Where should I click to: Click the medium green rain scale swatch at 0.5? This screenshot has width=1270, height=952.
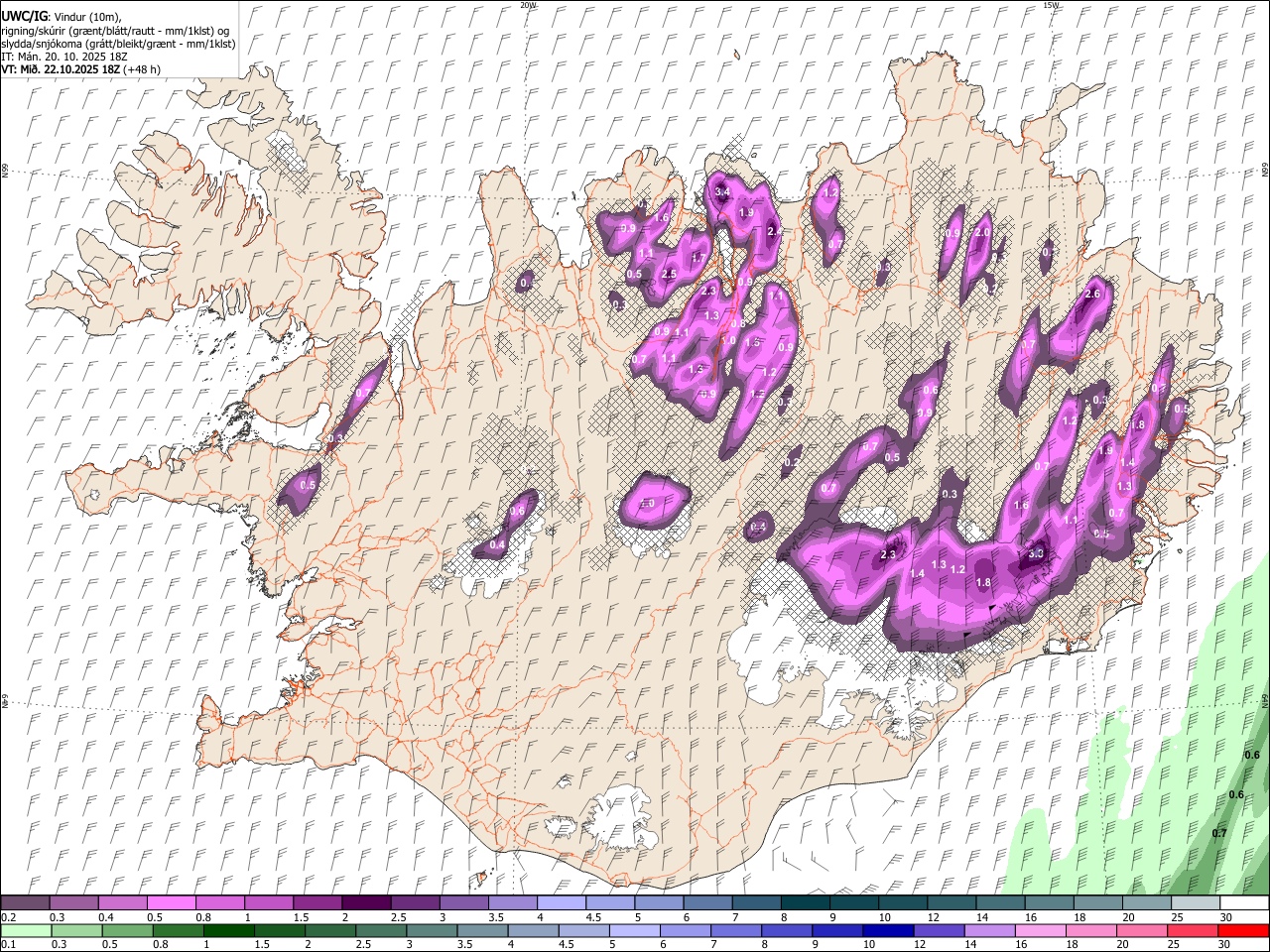pos(127,931)
